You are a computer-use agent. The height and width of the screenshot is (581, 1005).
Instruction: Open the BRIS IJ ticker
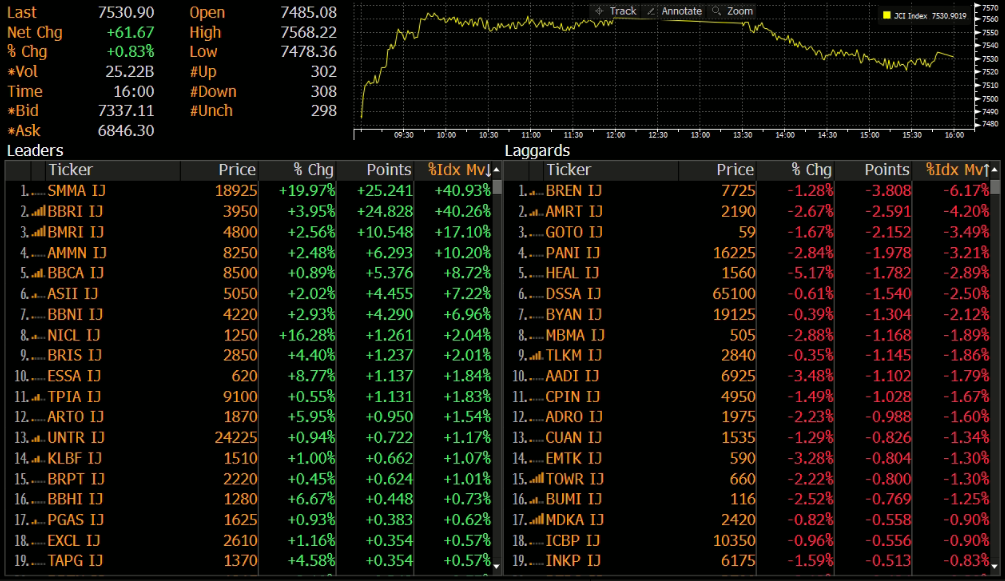point(74,355)
